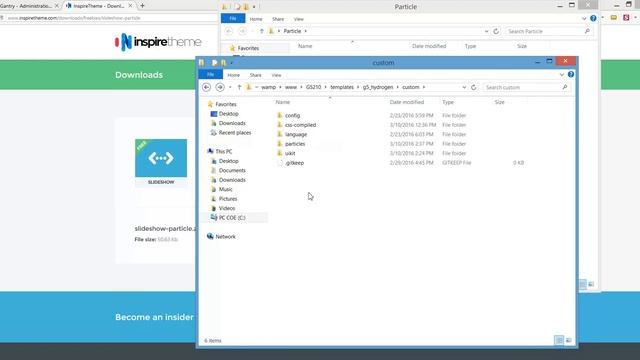640x360 pixels.
Task: Open Help in custom window
Action: [x=571, y=74]
